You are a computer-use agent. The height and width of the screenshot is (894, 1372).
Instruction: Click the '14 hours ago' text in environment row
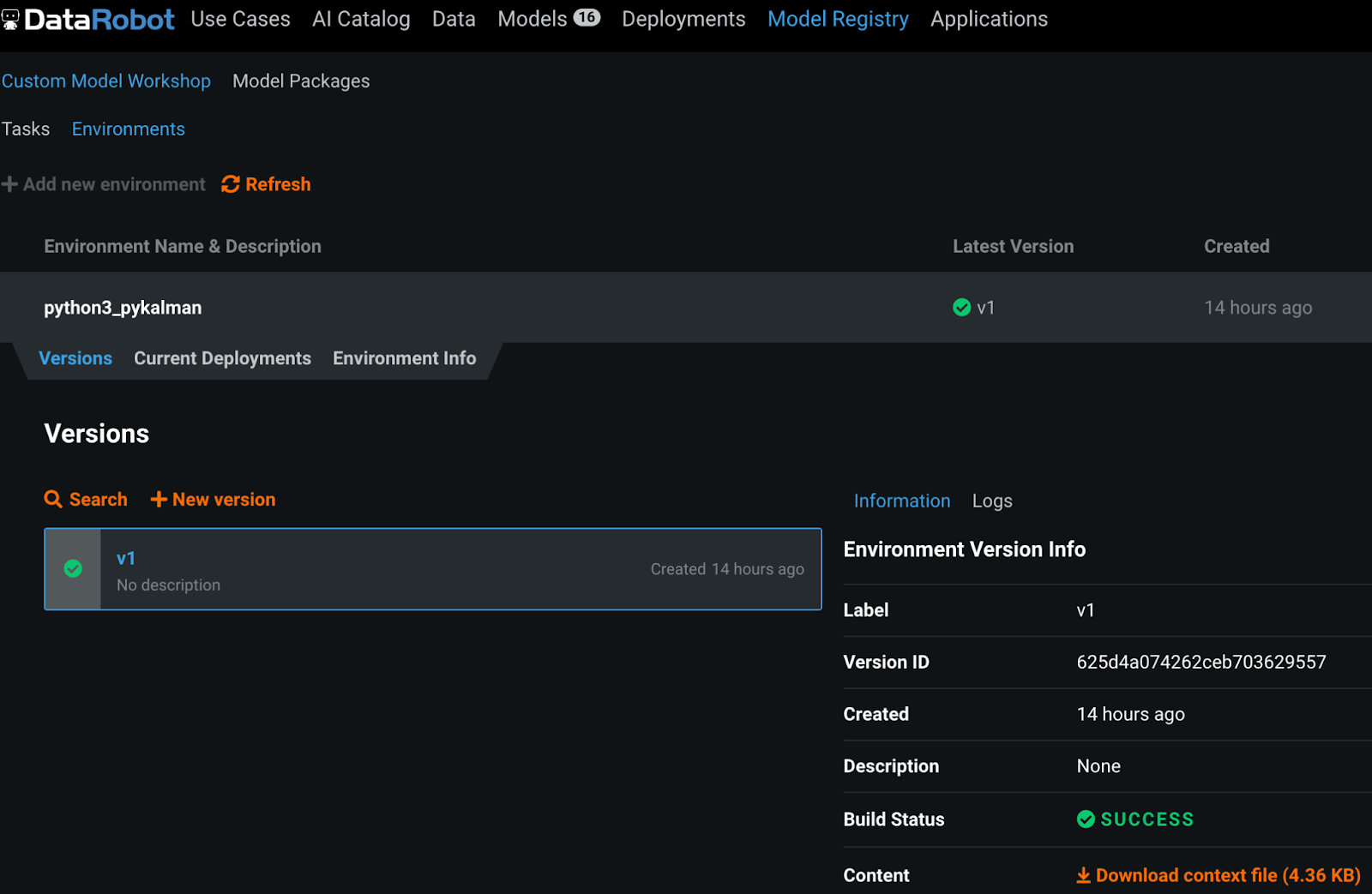coord(1258,307)
